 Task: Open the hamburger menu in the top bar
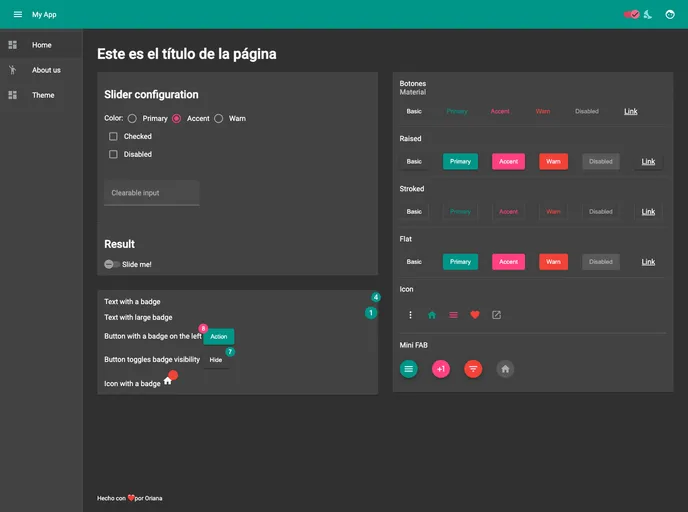point(17,14)
